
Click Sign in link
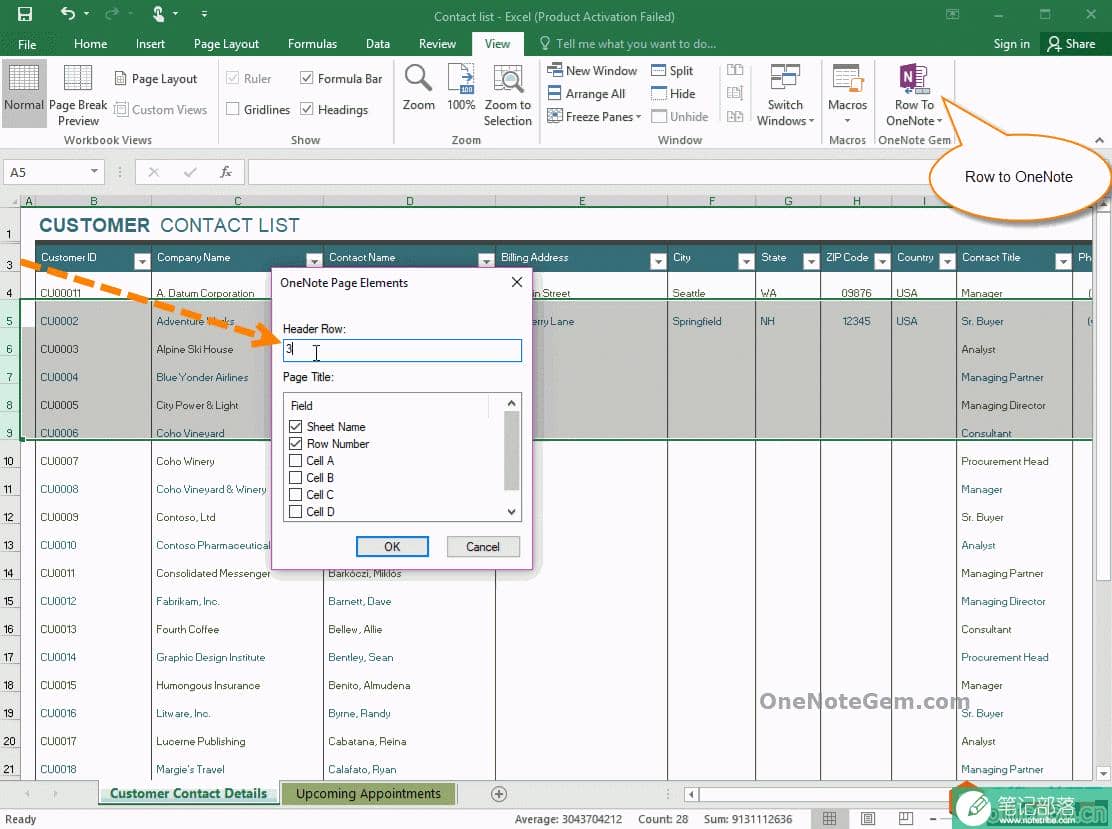1011,44
